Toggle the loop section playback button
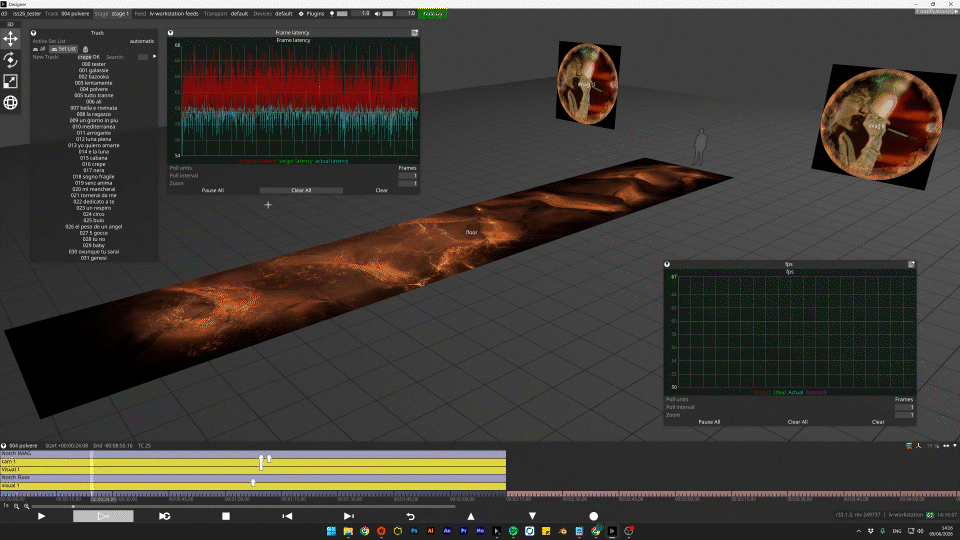The width and height of the screenshot is (960, 540). (x=165, y=516)
